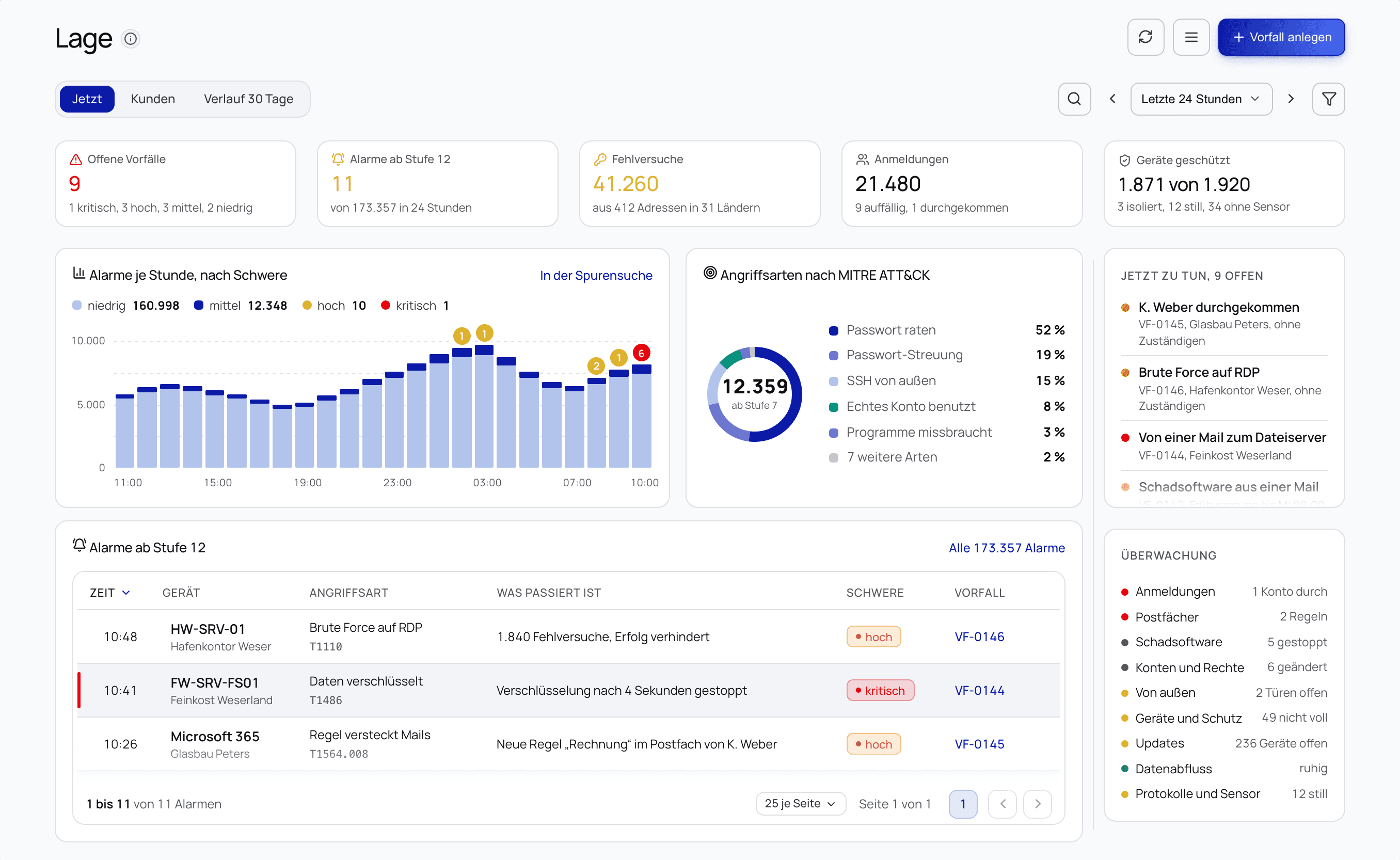
Task: Open the Alle 173.357 Alarme link
Action: [1007, 548]
